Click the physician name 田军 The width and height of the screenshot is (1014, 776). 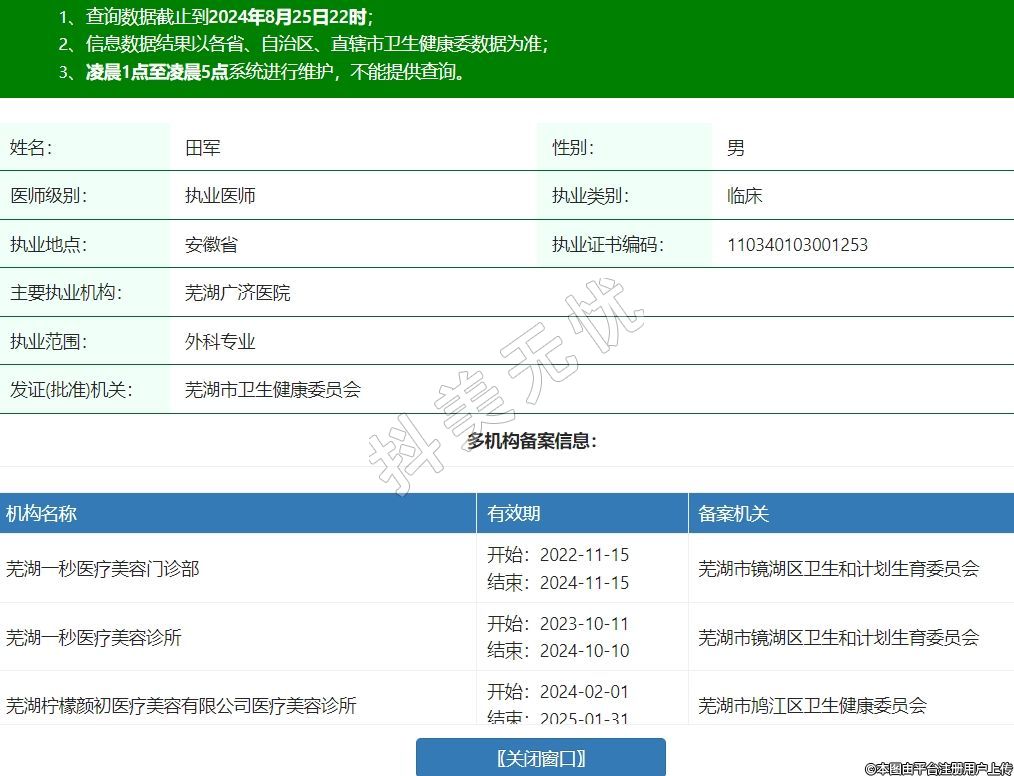203,148
